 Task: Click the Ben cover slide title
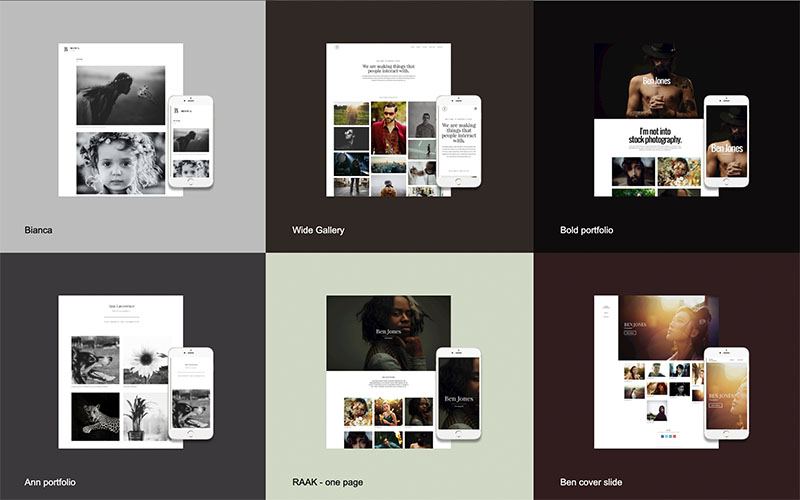click(591, 482)
